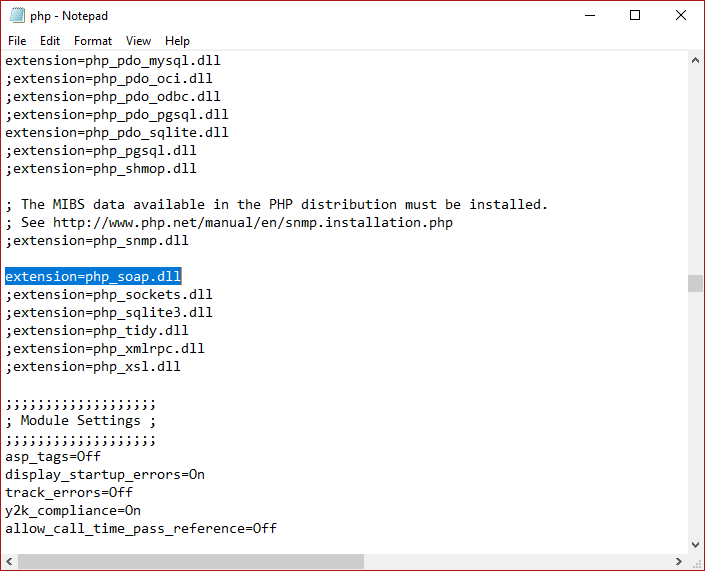This screenshot has height=571, width=705.
Task: Click the php.net snmp installation URL text
Action: (252, 222)
